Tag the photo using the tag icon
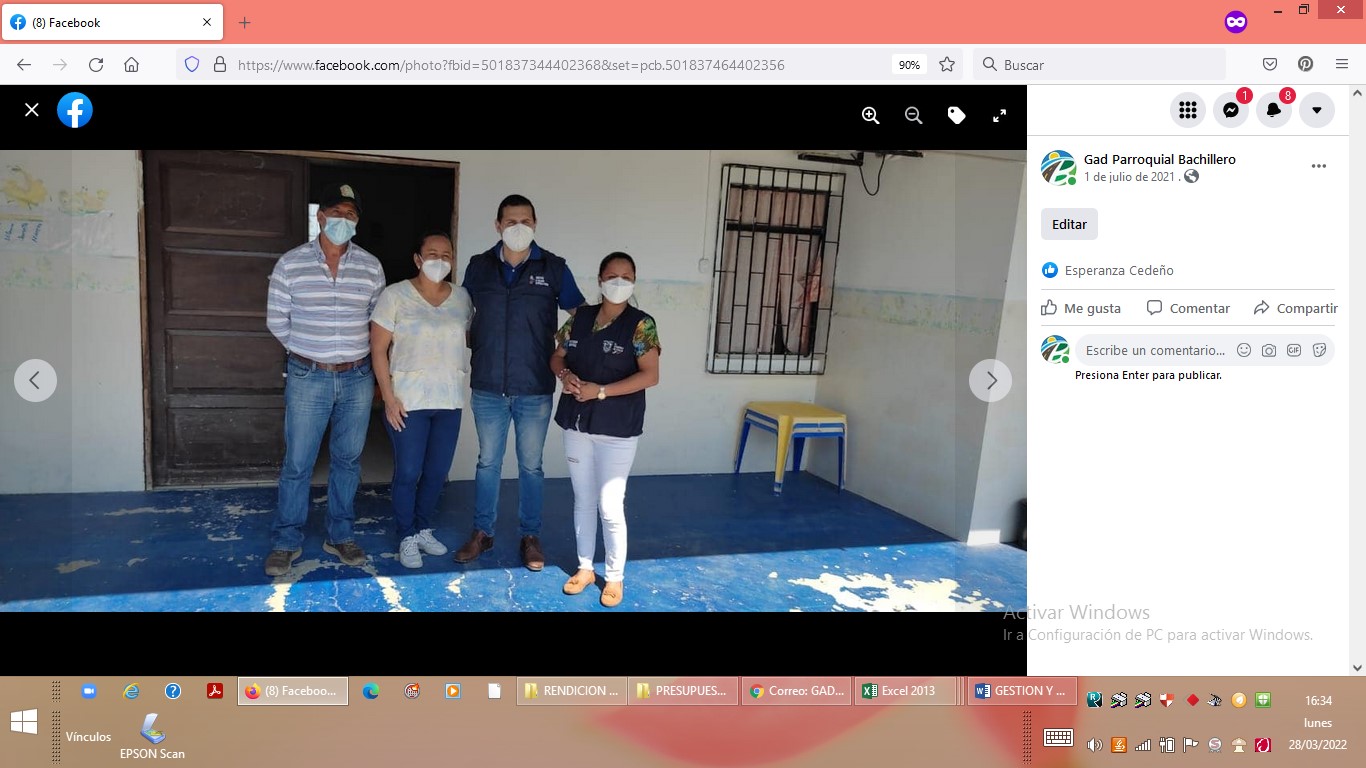Image resolution: width=1366 pixels, height=768 pixels. pos(956,116)
